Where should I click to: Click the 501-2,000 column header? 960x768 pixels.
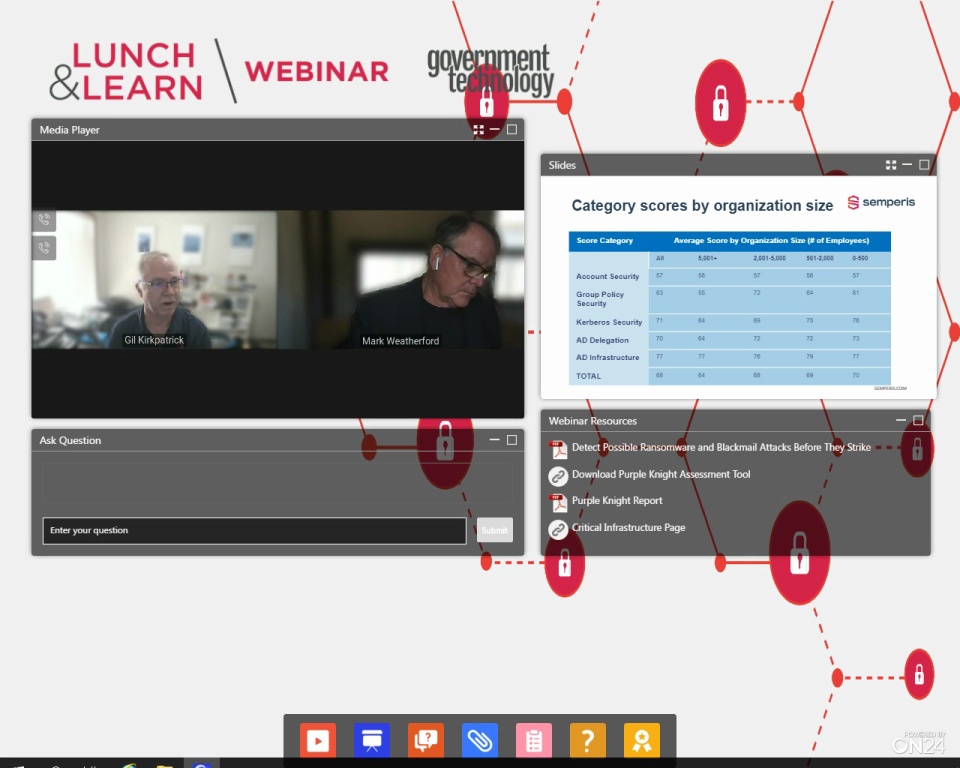point(820,258)
